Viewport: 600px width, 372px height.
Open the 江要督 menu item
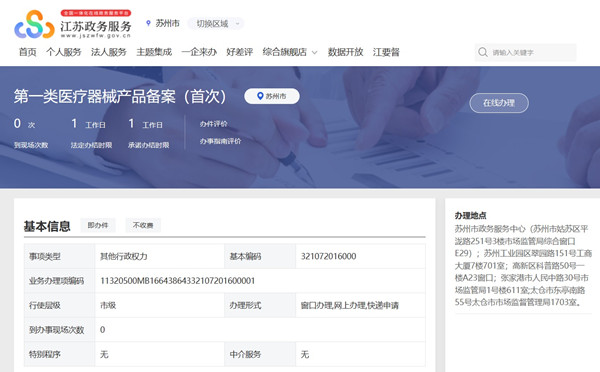point(386,52)
